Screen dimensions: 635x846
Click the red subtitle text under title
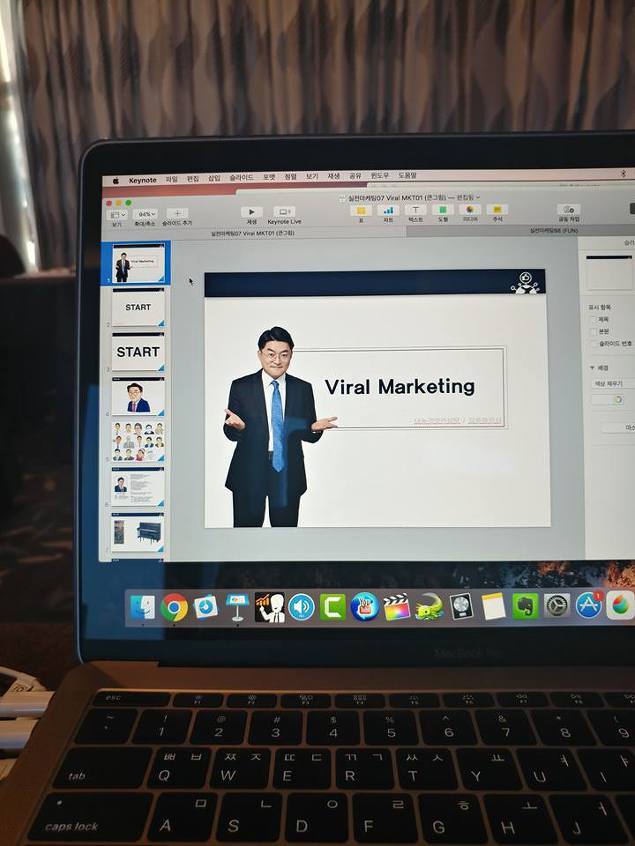pyautogui.click(x=457, y=420)
